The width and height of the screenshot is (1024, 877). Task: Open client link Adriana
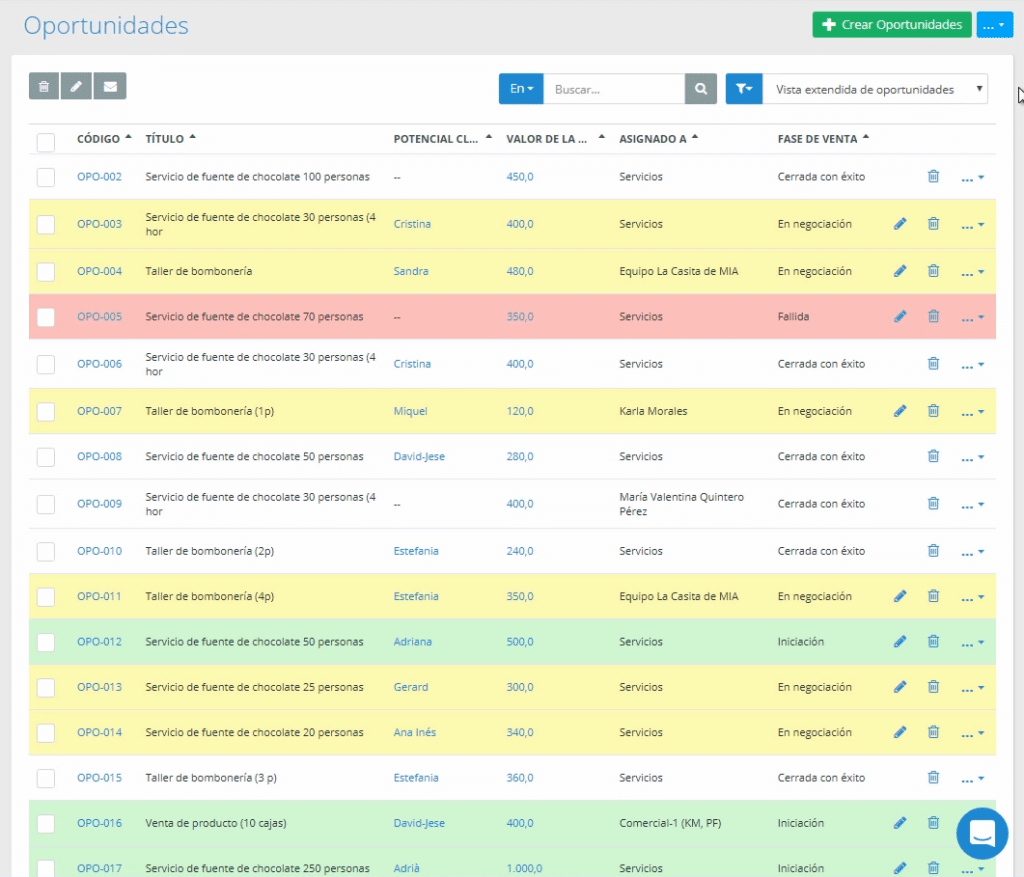point(413,642)
